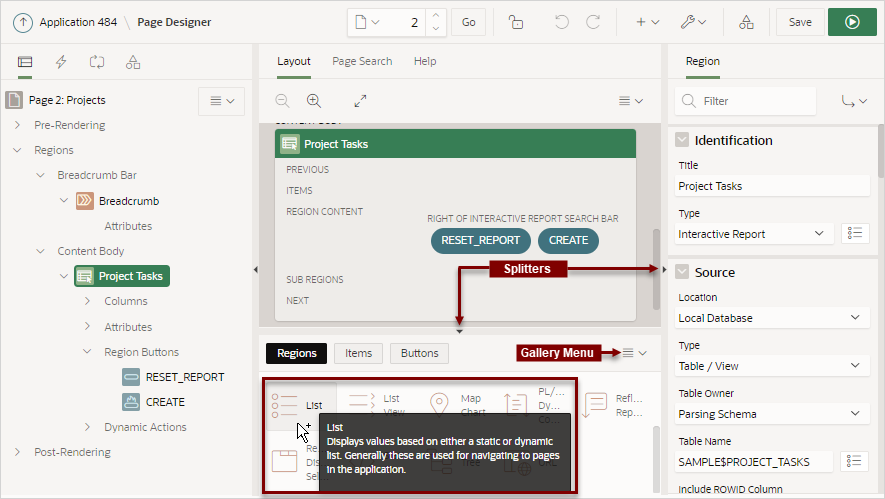
Task: Collapse the Breadcrumb Bar node
Action: coord(41,175)
